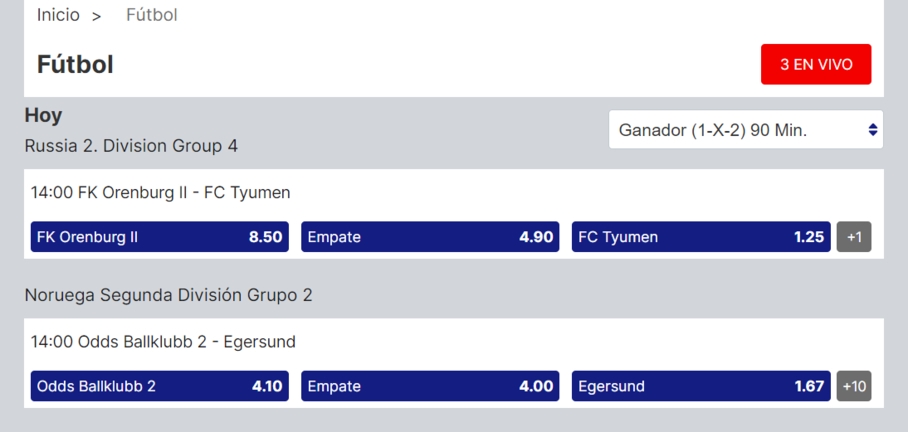Bet on FK Orenburg II at 8.50

(x=159, y=237)
